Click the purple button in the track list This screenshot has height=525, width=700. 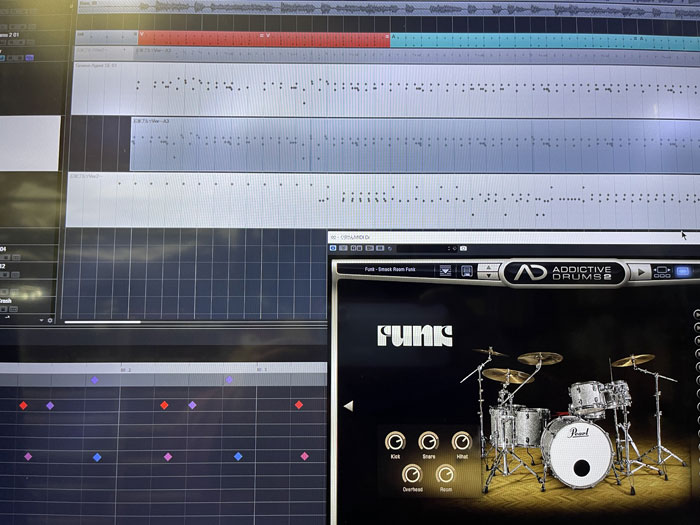[29, 58]
